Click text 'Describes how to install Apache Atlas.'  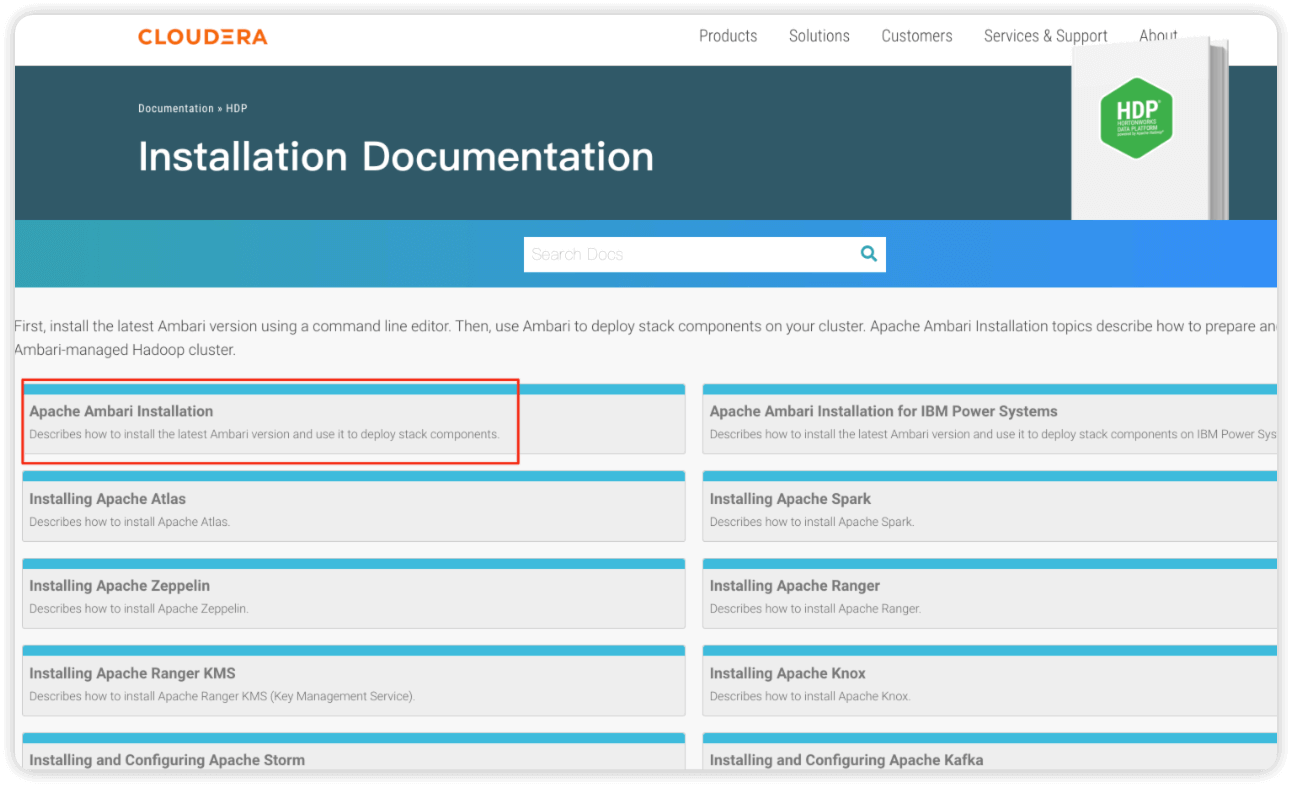tap(129, 522)
